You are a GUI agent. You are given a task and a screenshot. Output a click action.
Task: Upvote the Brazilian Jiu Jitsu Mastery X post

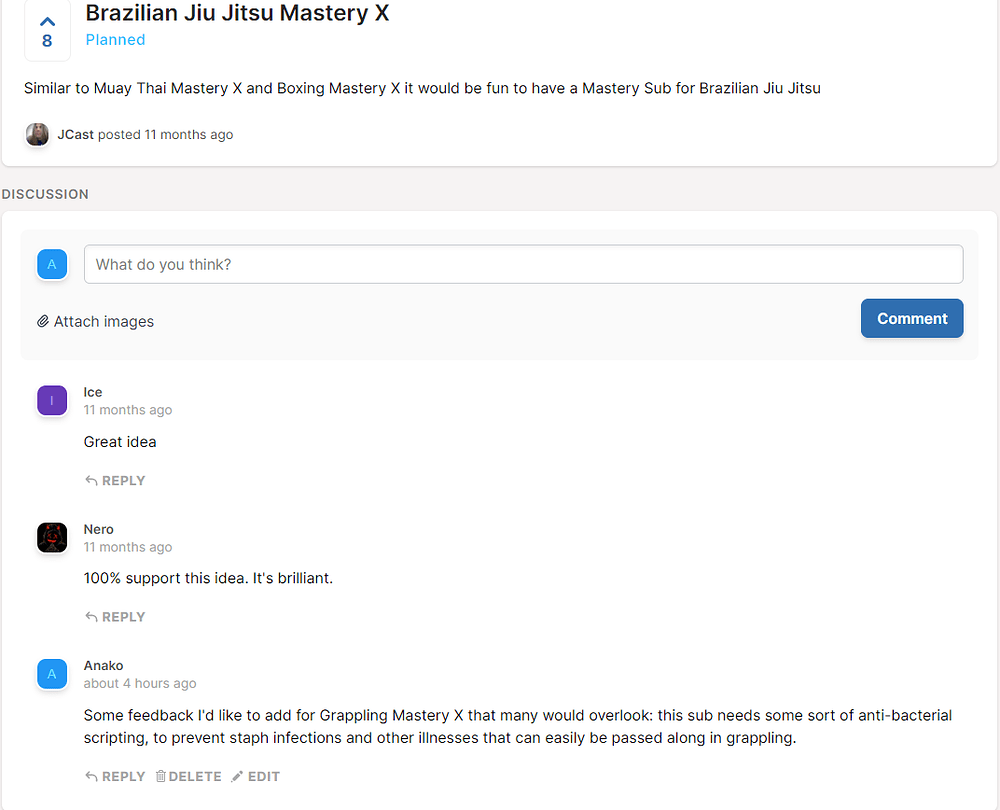click(x=47, y=22)
